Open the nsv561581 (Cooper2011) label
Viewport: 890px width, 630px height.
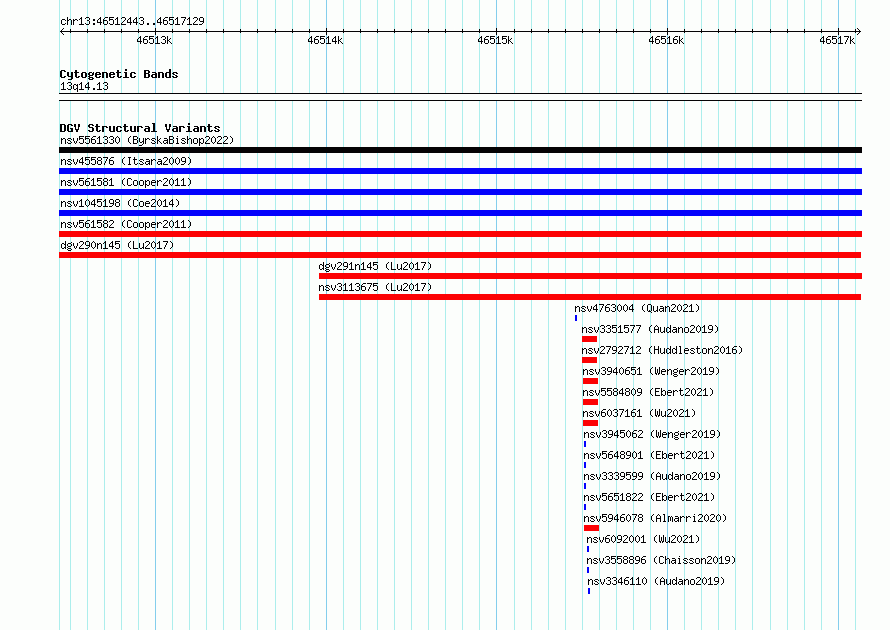126,182
